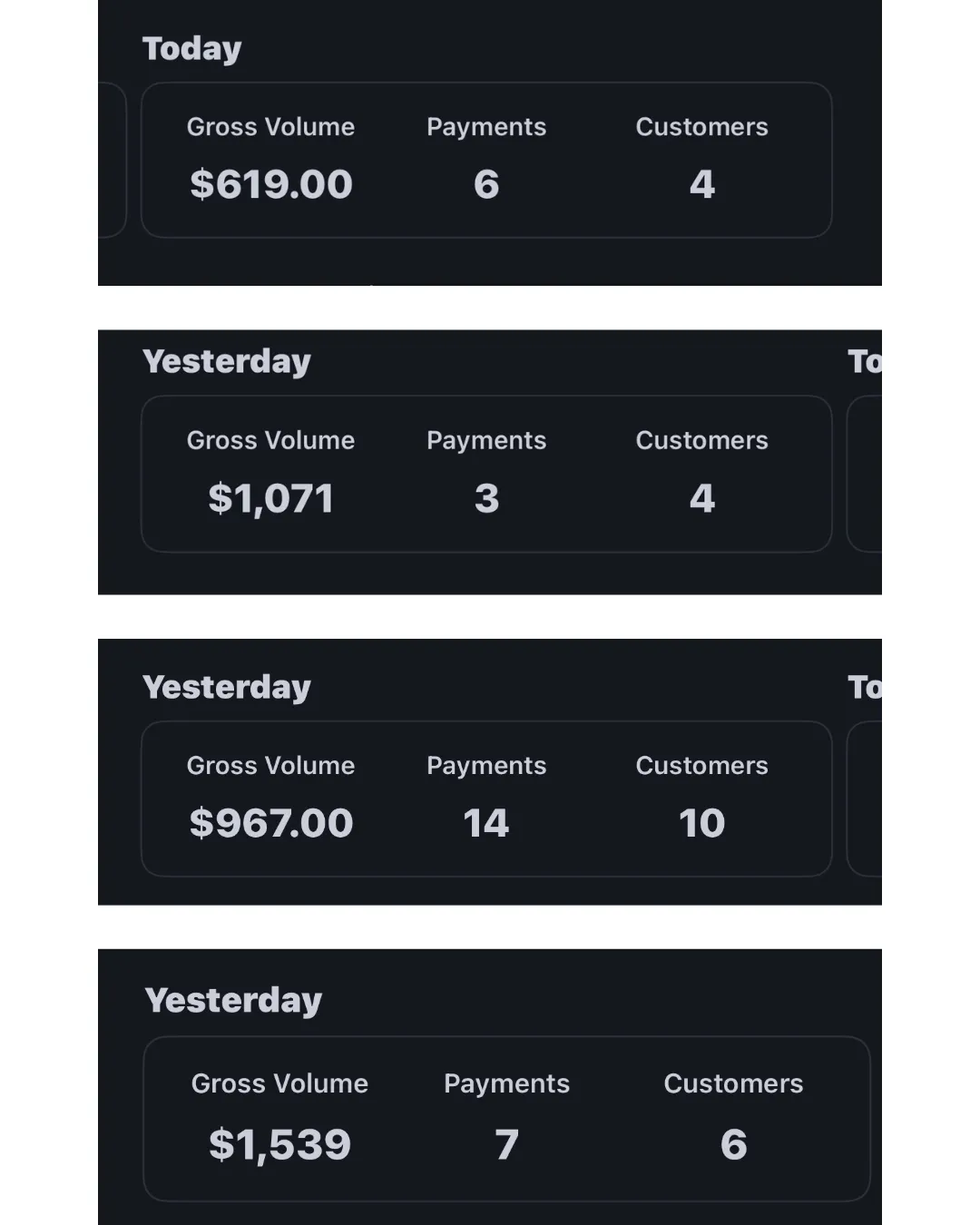The height and width of the screenshot is (1225, 980).
Task: Click the Payments count 3
Action: pyautogui.click(x=486, y=498)
